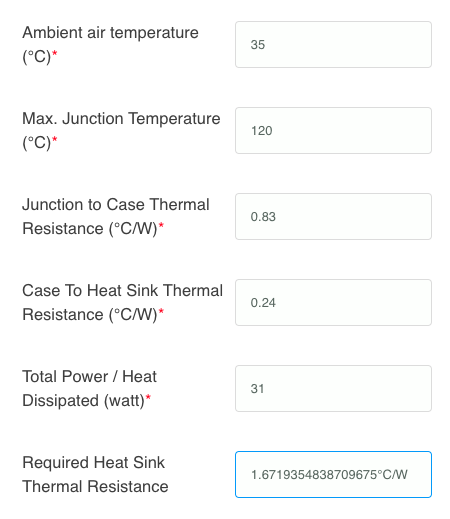Click the "Ambient air temperature" label text

tap(110, 33)
